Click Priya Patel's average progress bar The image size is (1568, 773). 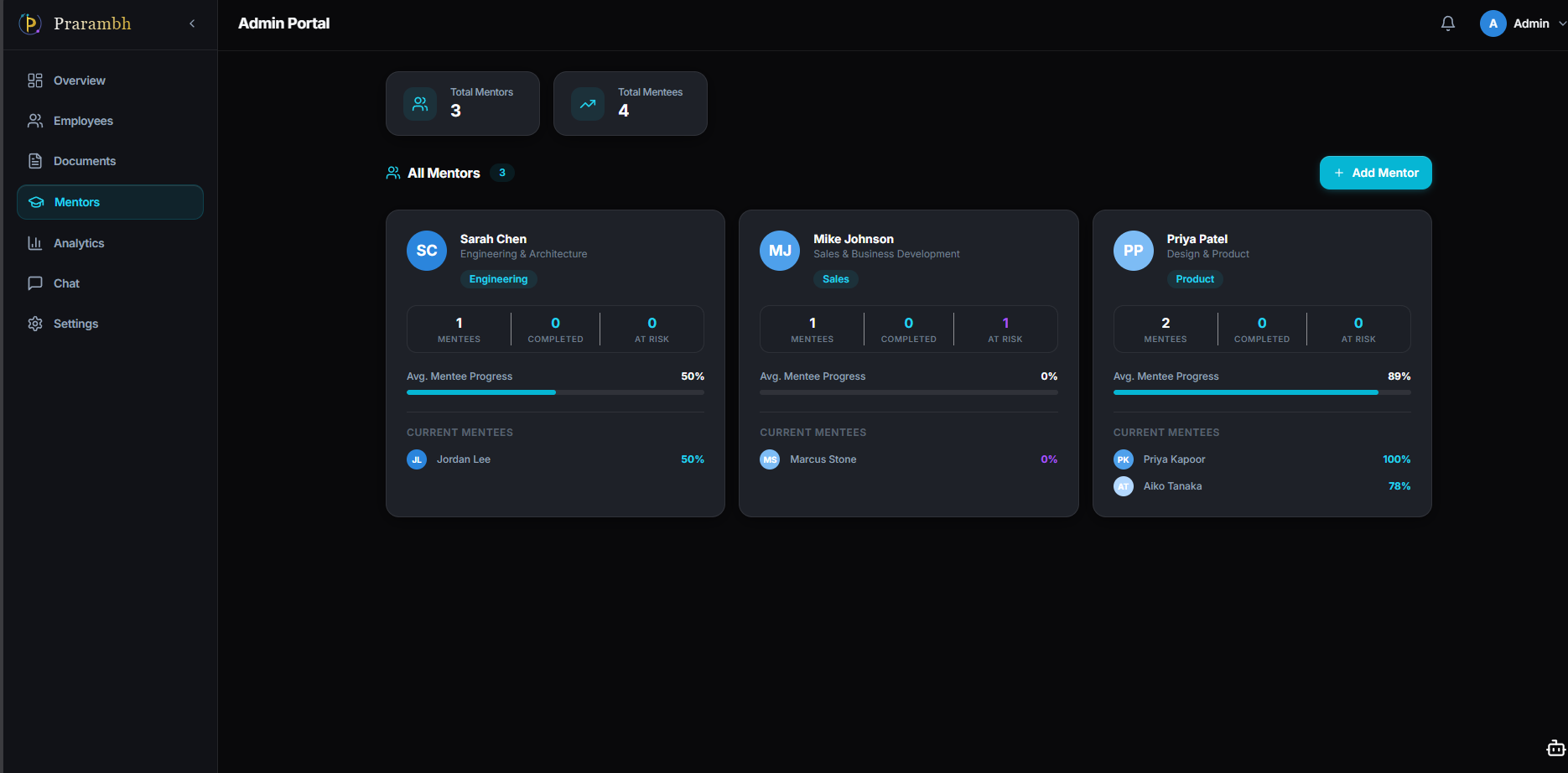1262,392
